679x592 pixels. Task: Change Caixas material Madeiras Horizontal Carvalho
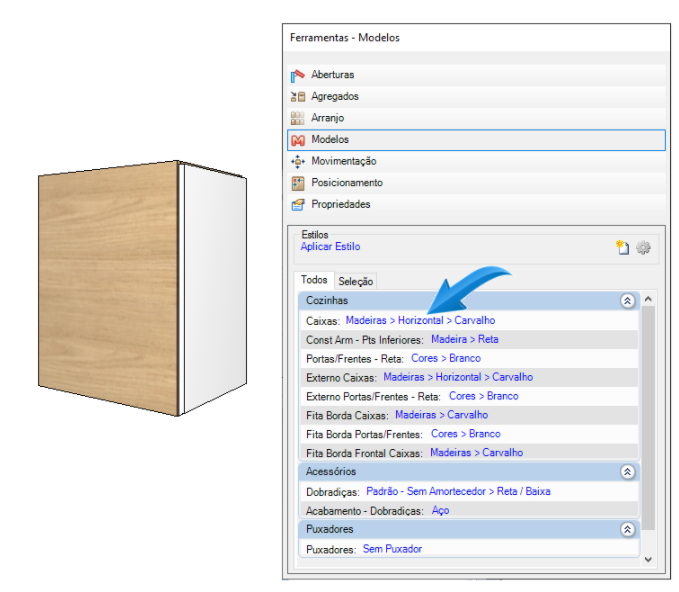(420, 321)
